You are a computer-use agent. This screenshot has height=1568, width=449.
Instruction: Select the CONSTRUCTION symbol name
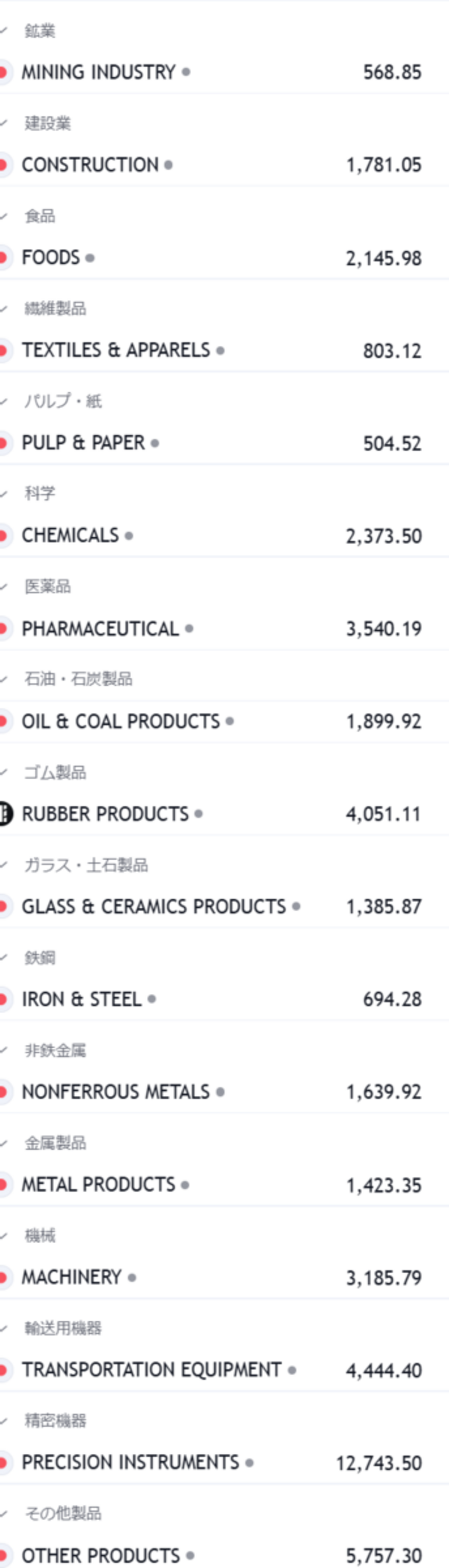pyautogui.click(x=90, y=164)
